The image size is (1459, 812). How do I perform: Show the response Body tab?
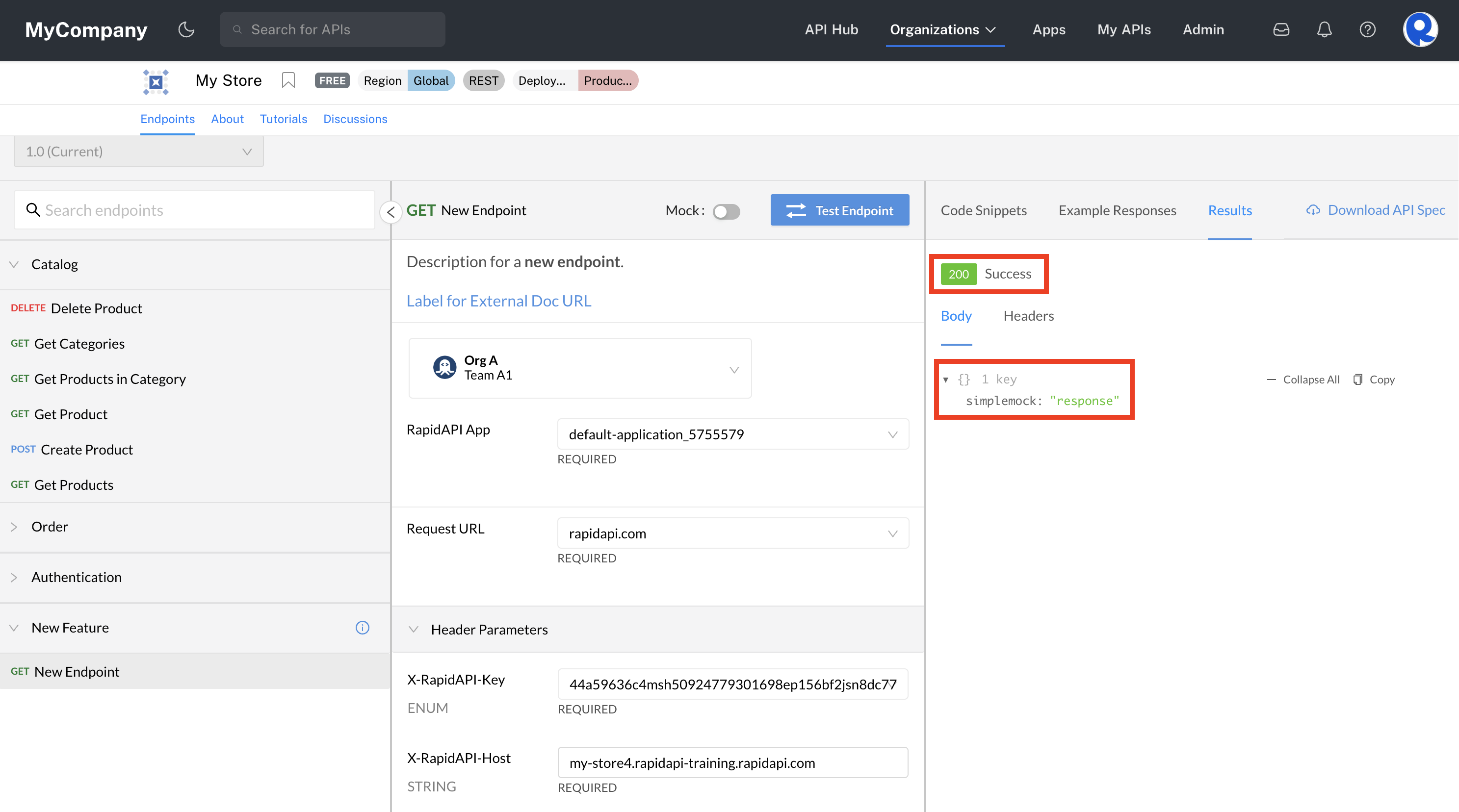click(956, 316)
